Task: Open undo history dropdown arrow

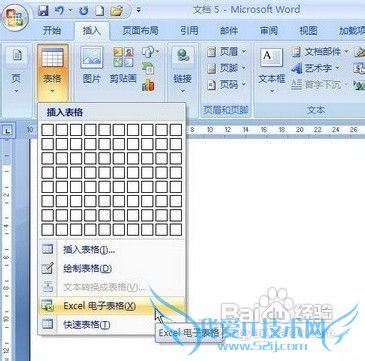Action: point(70,11)
